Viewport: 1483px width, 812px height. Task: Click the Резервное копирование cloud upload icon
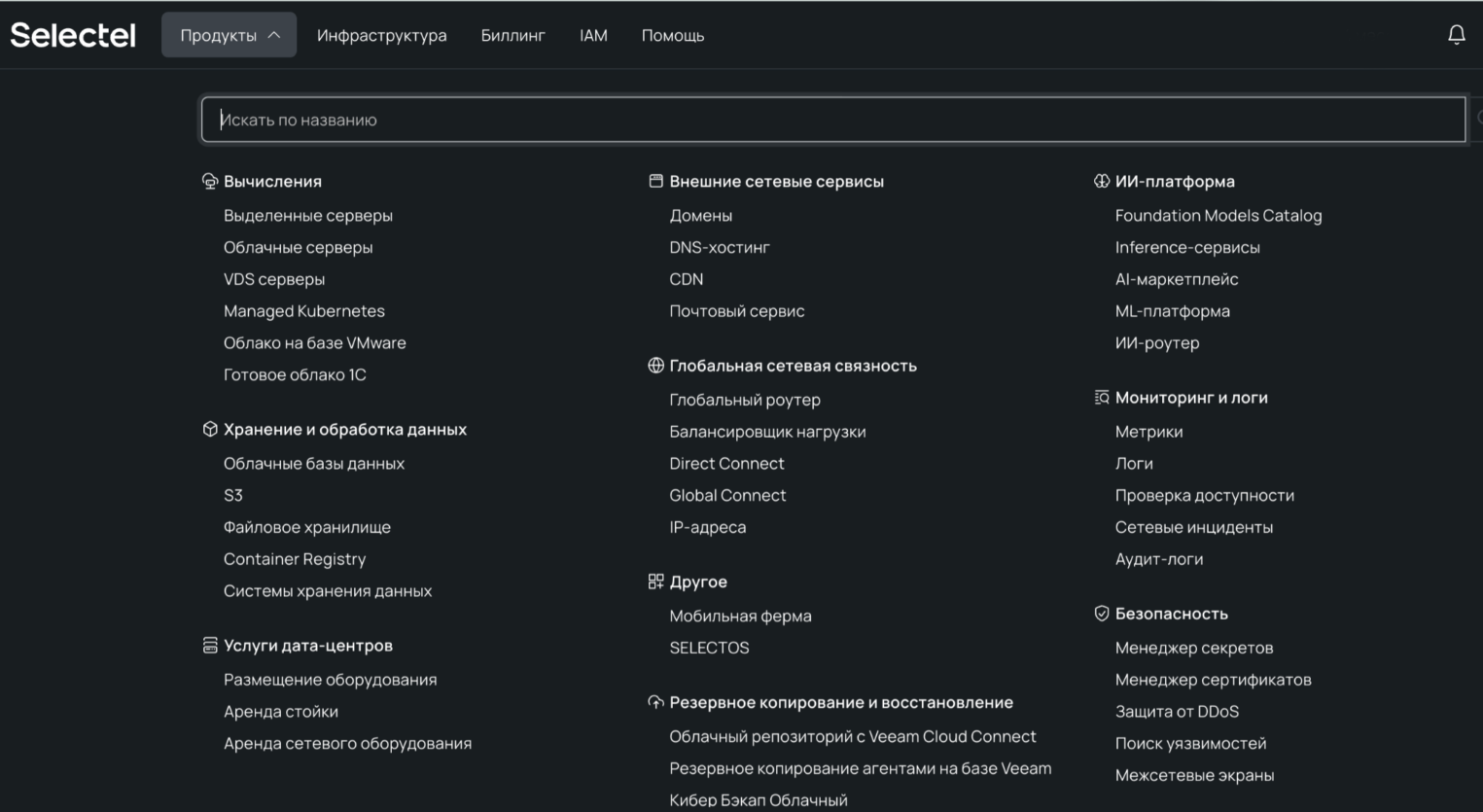click(x=655, y=702)
